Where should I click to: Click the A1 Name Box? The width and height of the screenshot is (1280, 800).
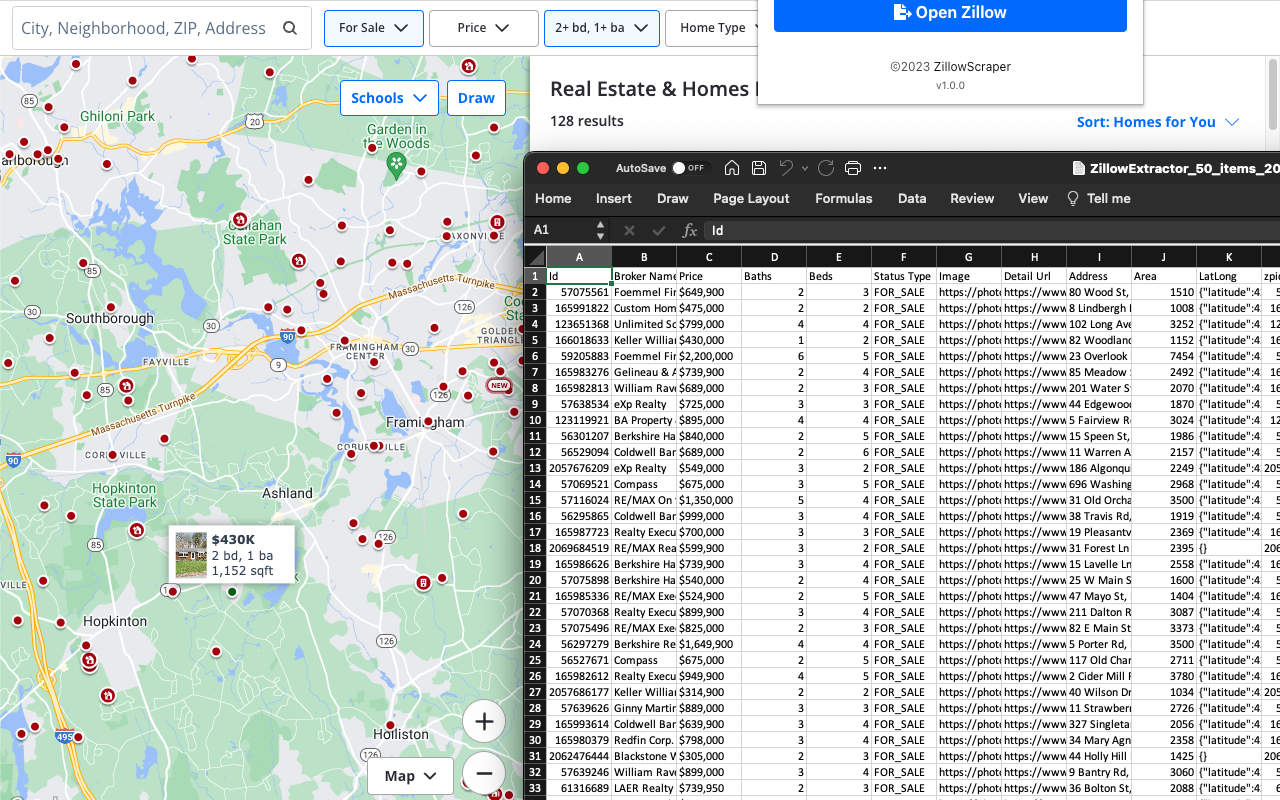[561, 230]
